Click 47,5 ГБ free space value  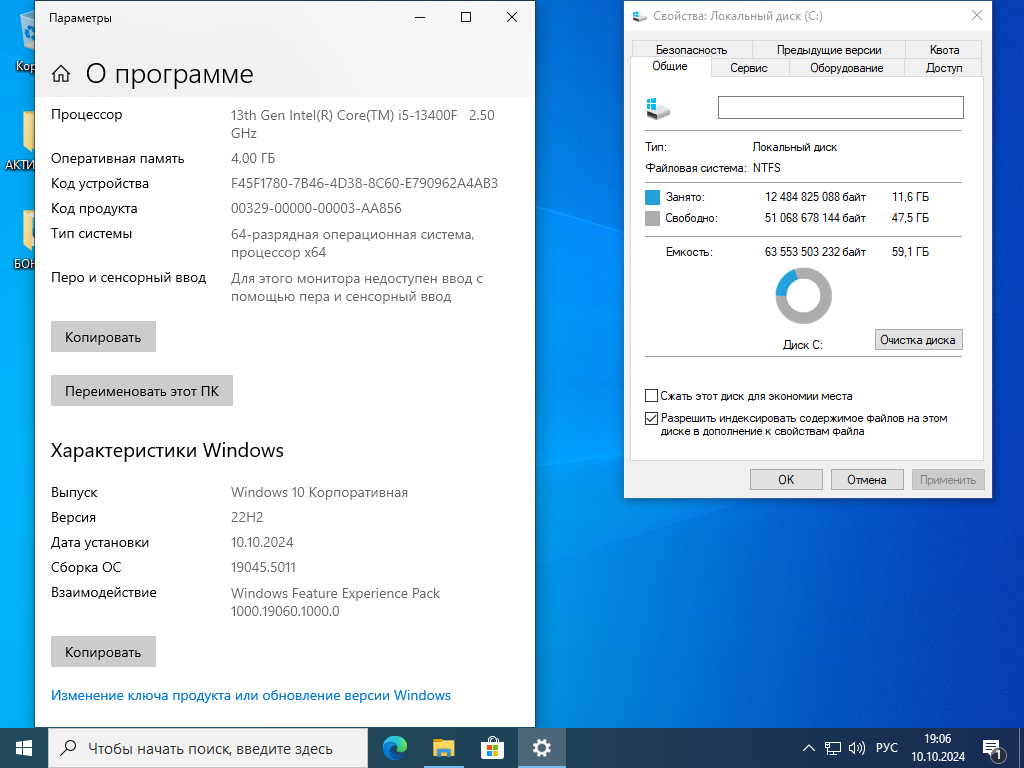[910, 218]
